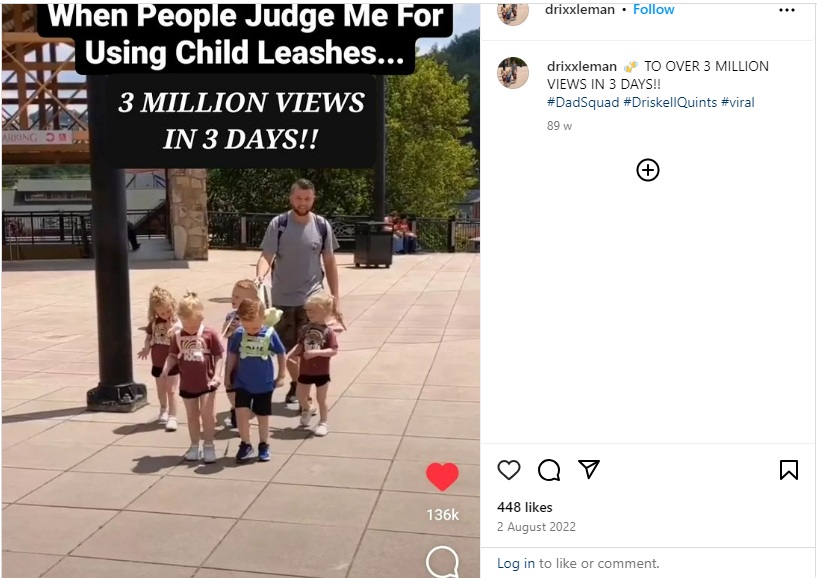Screen dimensions: 817x578
Task: Share the post via paper plane icon
Action: coord(589,469)
